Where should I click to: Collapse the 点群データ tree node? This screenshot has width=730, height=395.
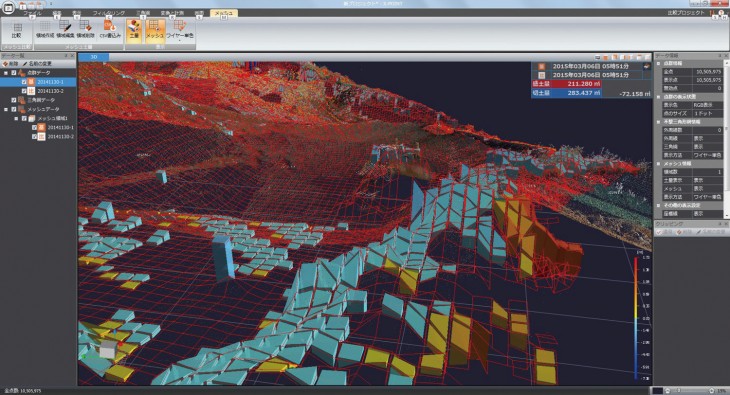pyautogui.click(x=6, y=73)
